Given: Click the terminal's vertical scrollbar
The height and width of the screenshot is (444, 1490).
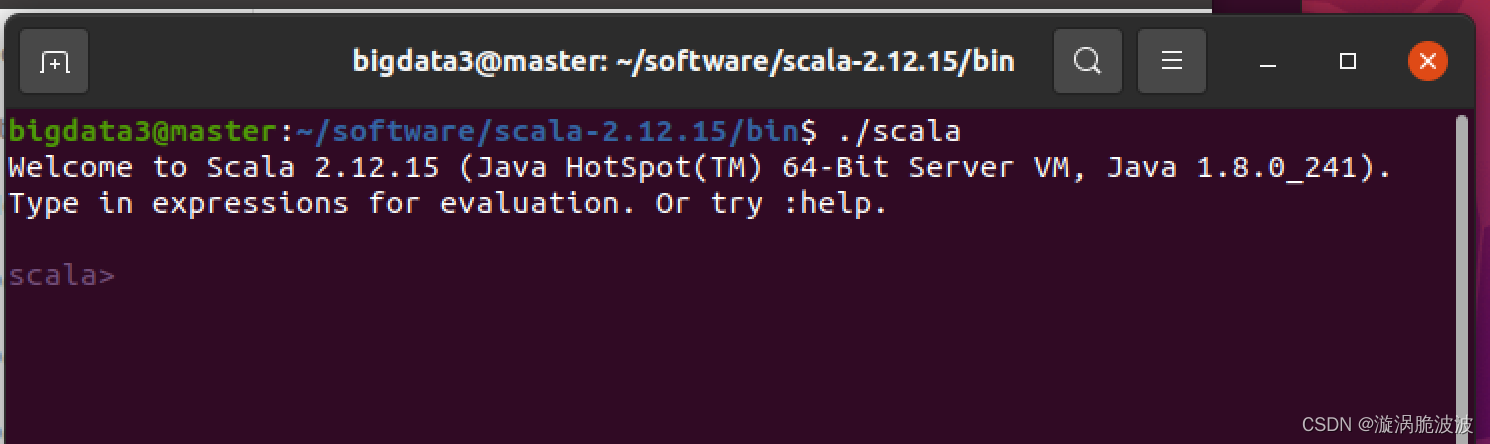Looking at the screenshot, I should coord(1462,270).
